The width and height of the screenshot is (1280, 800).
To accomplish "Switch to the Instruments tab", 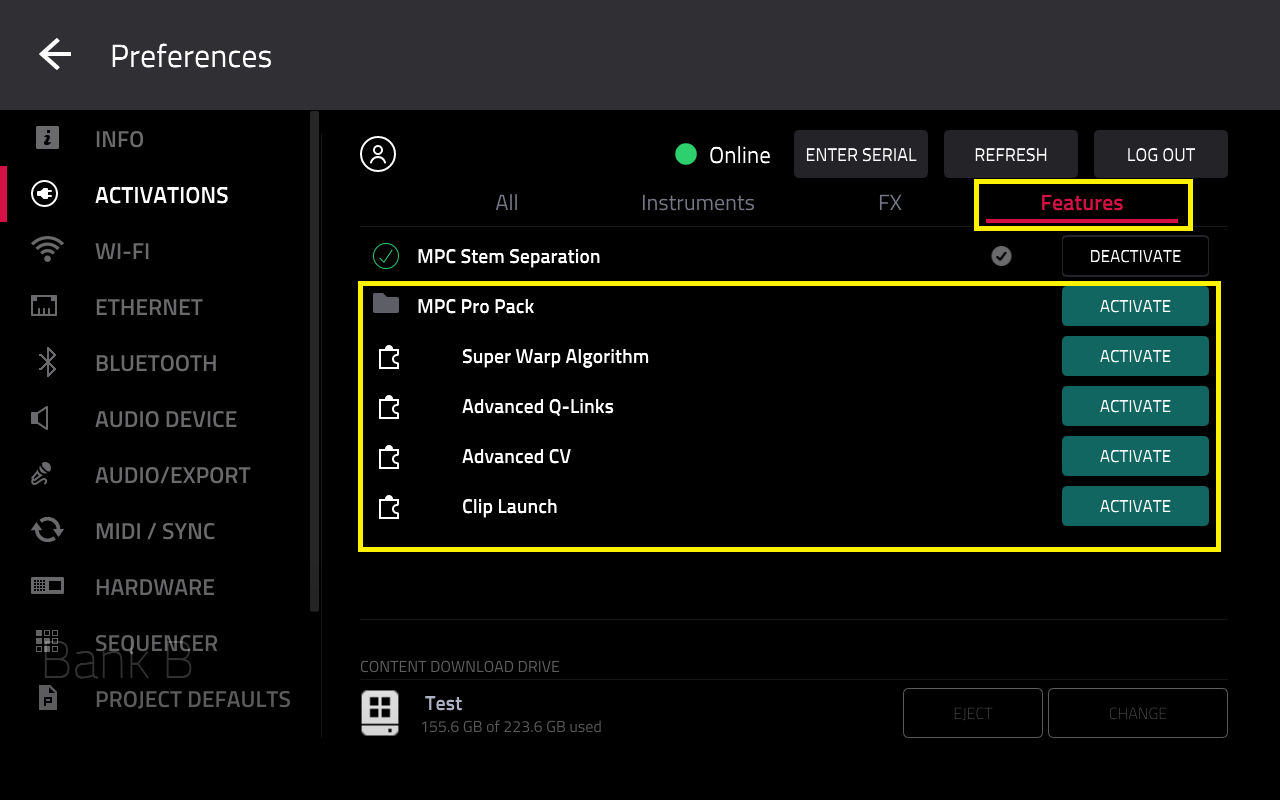I will (698, 203).
